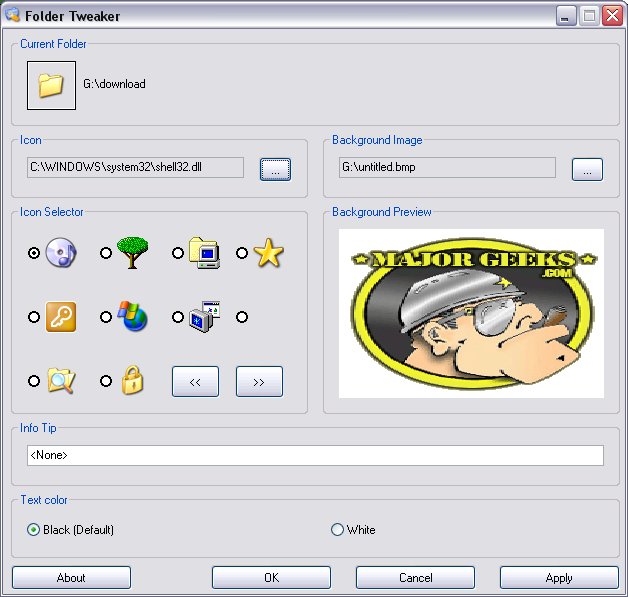Click the gold padlock icon
Screen dimensions: 628x597
tap(133, 380)
